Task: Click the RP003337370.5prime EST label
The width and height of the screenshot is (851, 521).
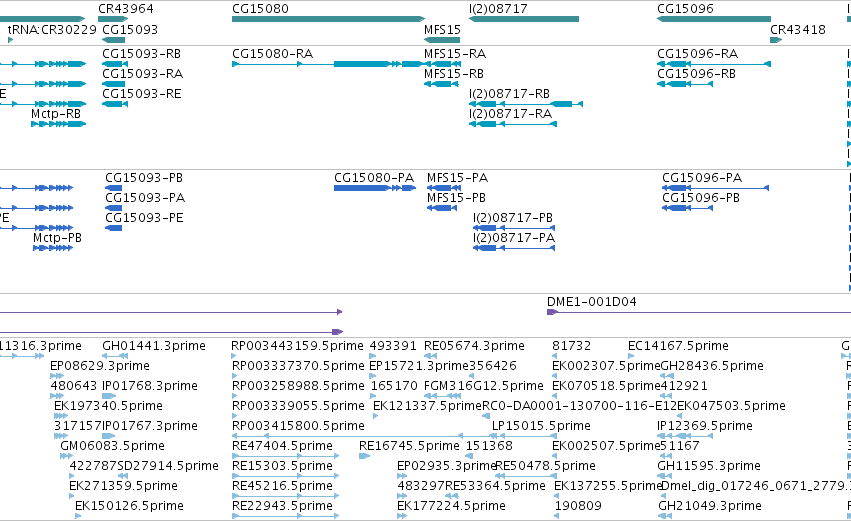Action: 298,366
